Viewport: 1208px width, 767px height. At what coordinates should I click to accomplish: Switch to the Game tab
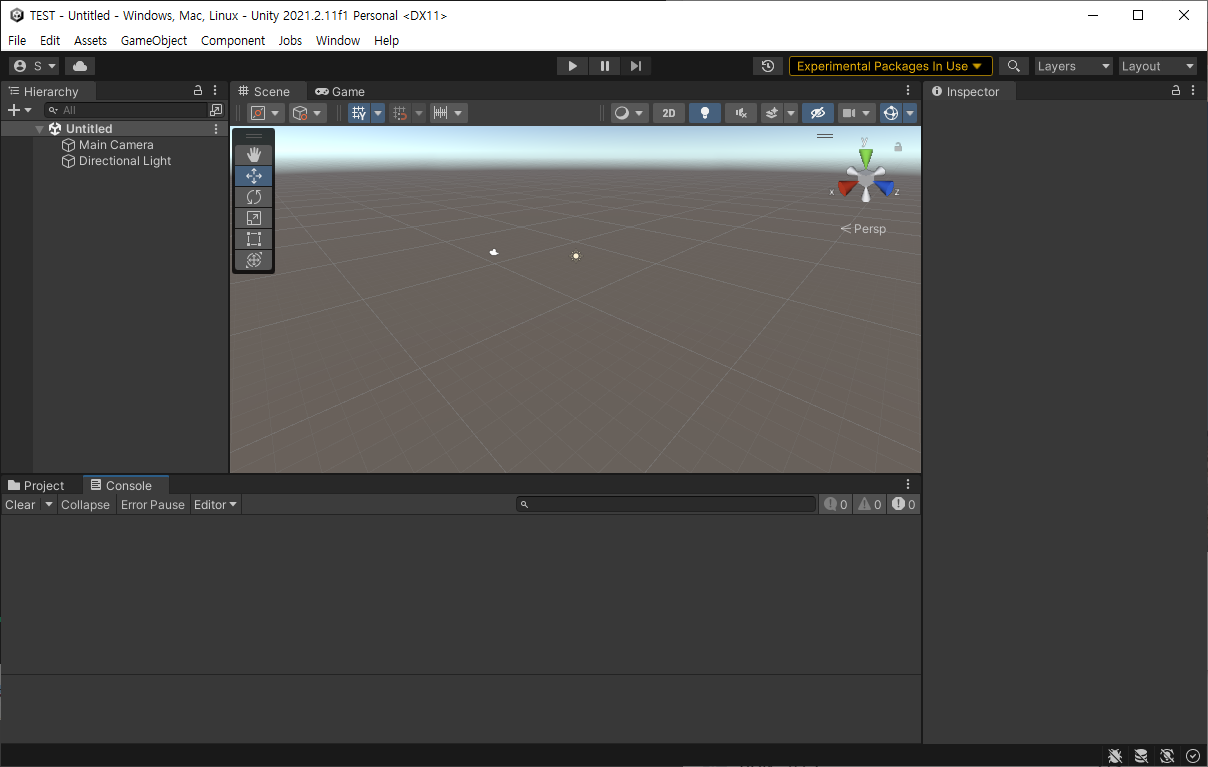[340, 91]
